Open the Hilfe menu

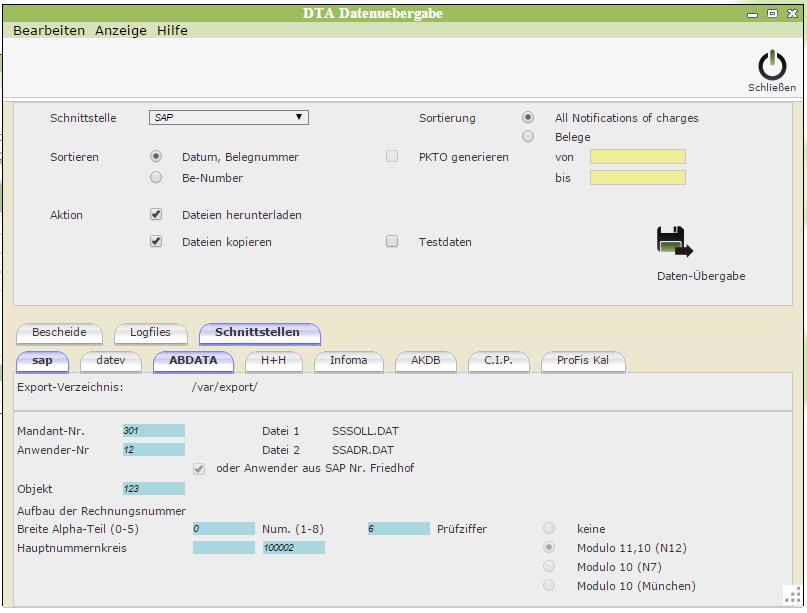point(172,31)
